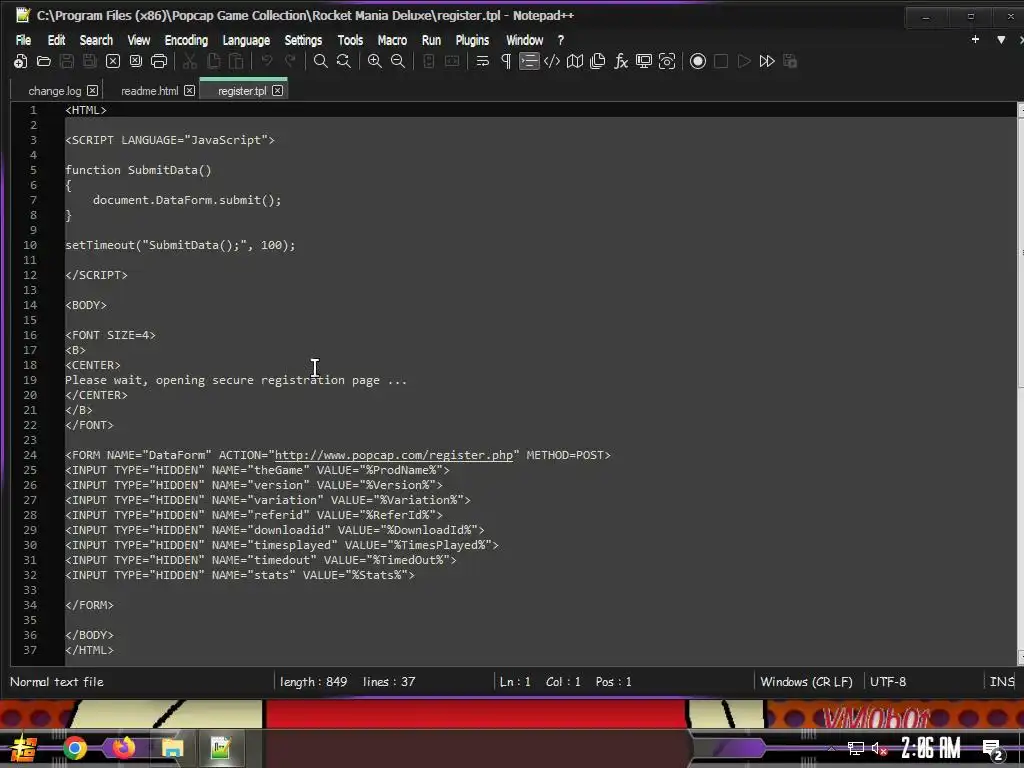Image resolution: width=1024 pixels, height=768 pixels.
Task: Open the Tools menu
Action: (x=350, y=40)
